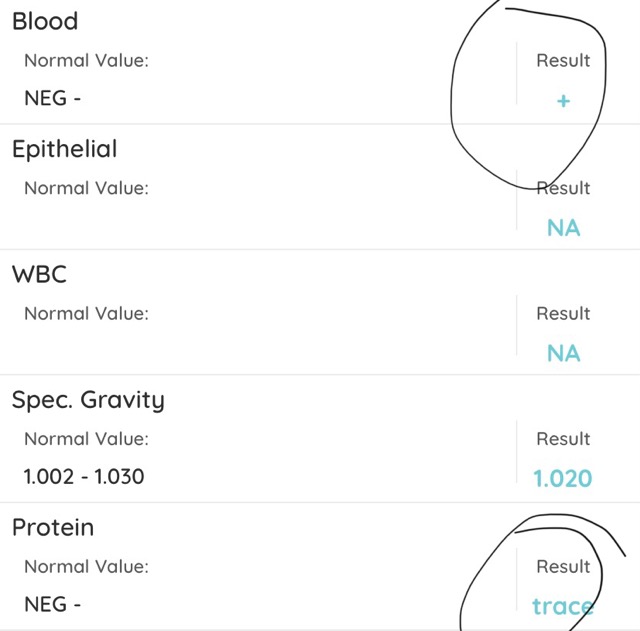The width and height of the screenshot is (640, 631).
Task: Tap the Blood result plus sign
Action: [x=563, y=101]
